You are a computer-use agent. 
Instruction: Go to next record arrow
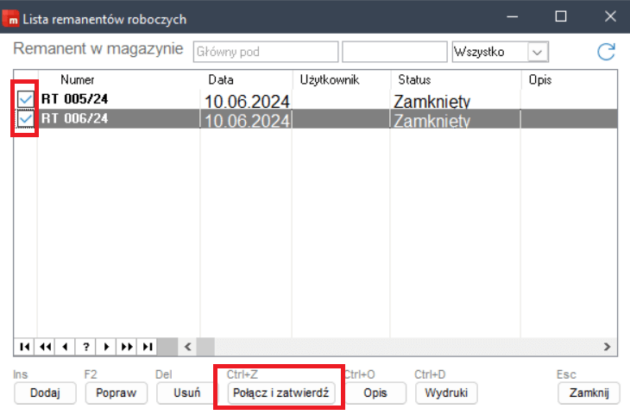tap(107, 347)
